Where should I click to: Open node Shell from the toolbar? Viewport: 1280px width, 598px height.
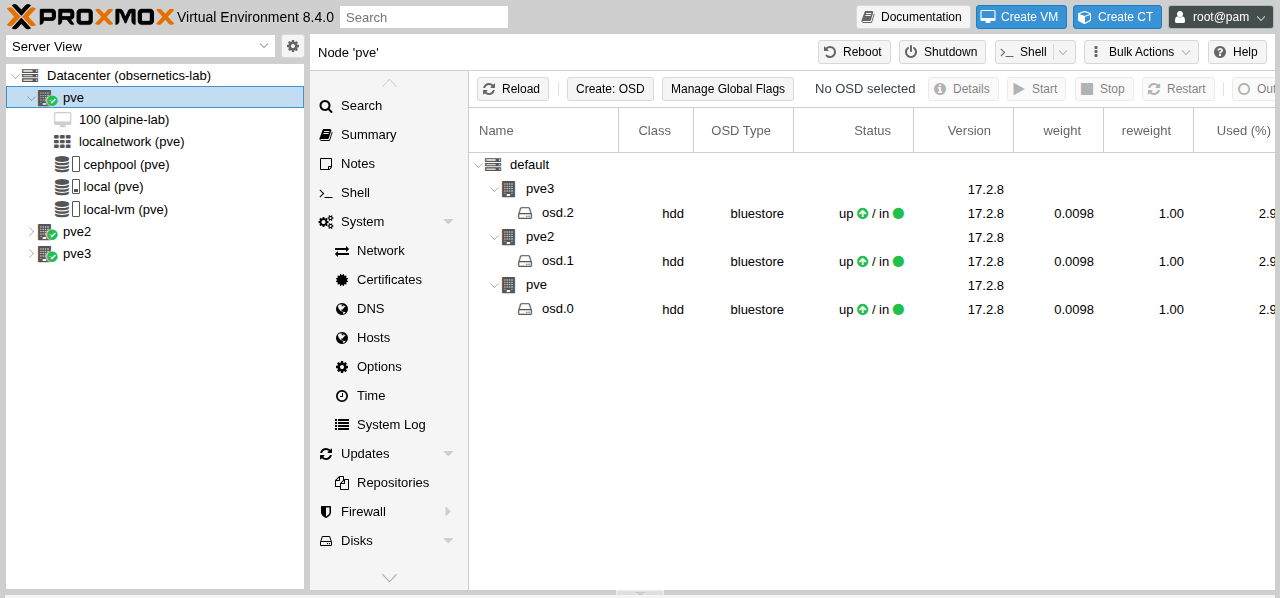point(1024,52)
